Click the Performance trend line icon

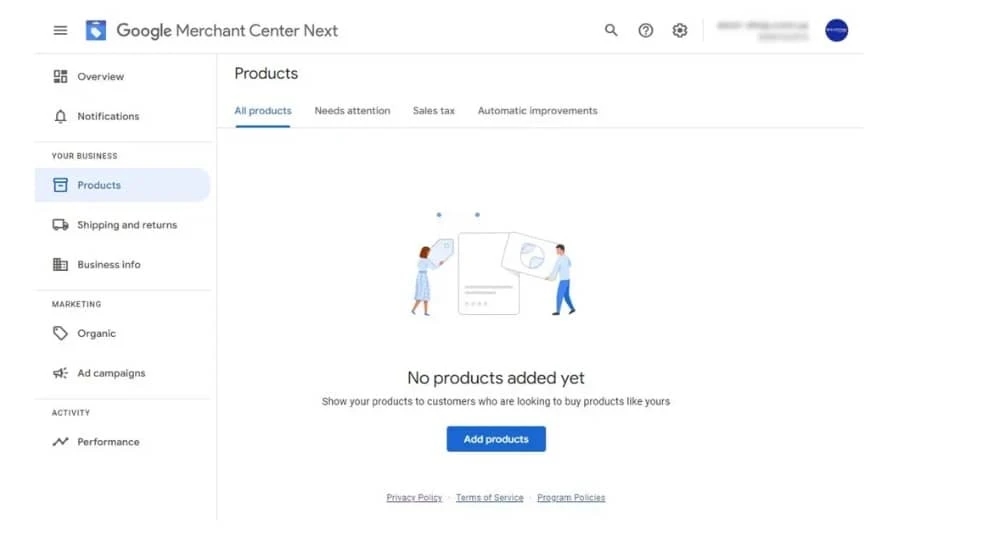[60, 442]
